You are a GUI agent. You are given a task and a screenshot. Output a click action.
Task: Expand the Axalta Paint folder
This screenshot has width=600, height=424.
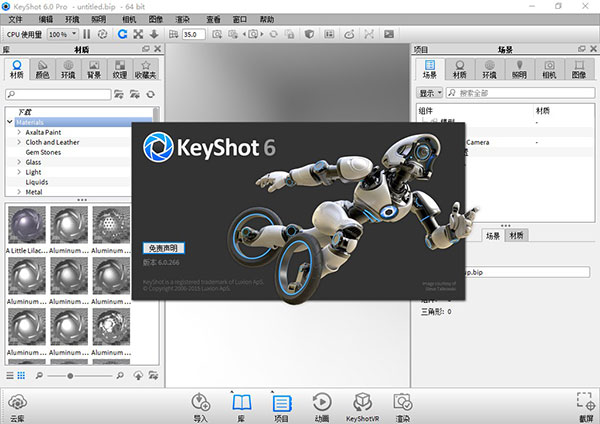(19, 132)
